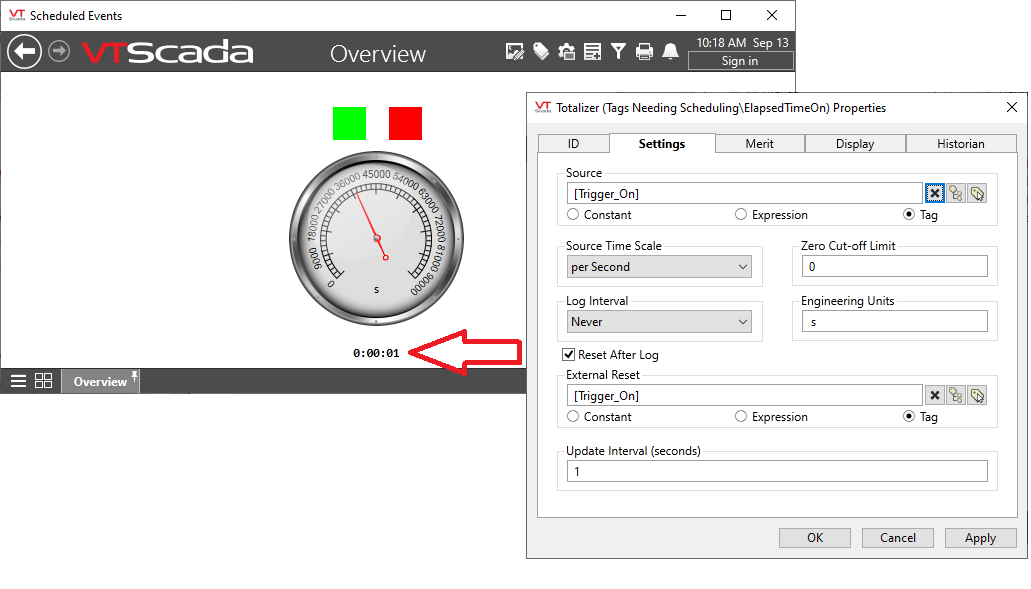Screen dimensions: 1031x589
Task: Open alarms with the bell icon
Action: point(671,51)
